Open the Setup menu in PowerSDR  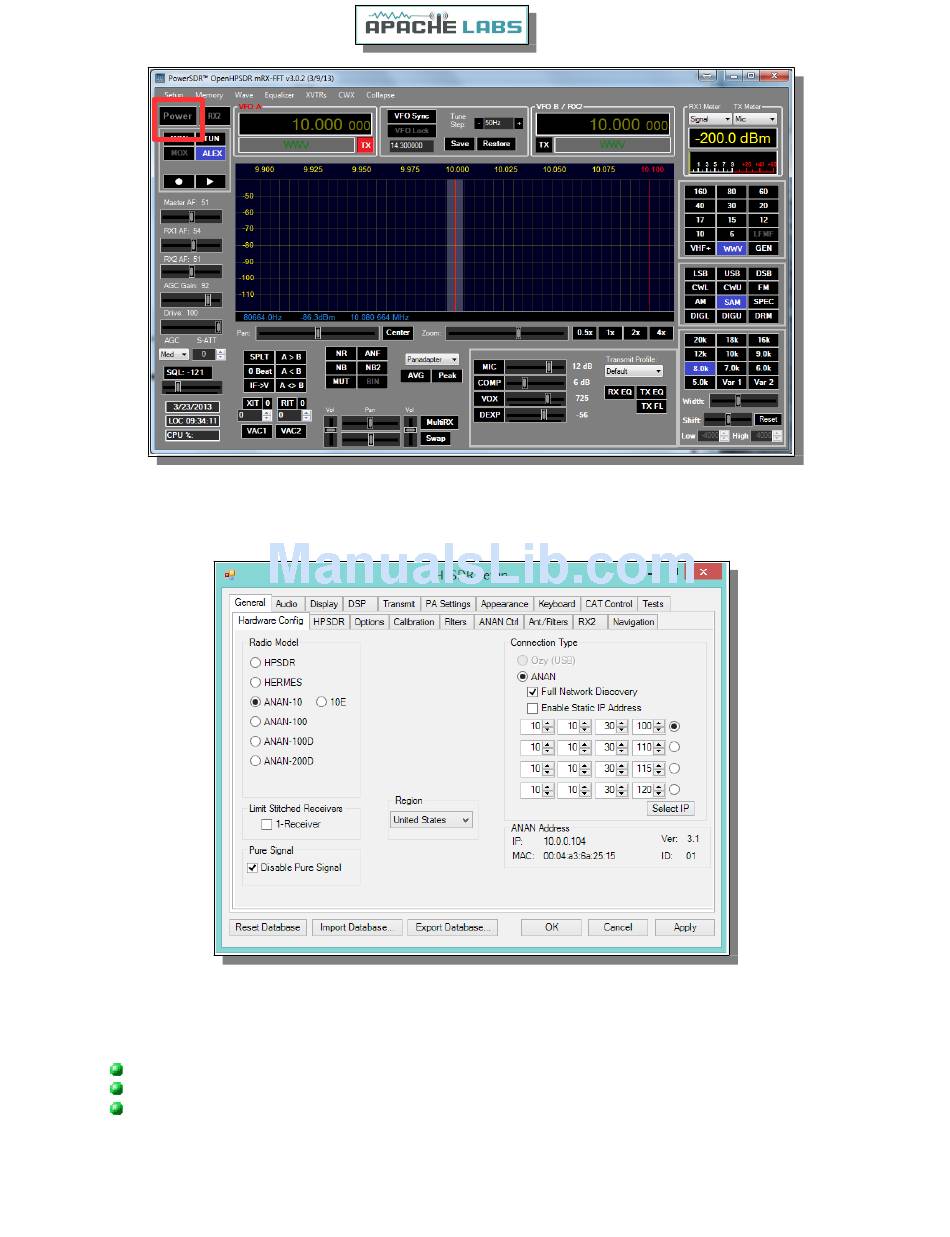(174, 95)
